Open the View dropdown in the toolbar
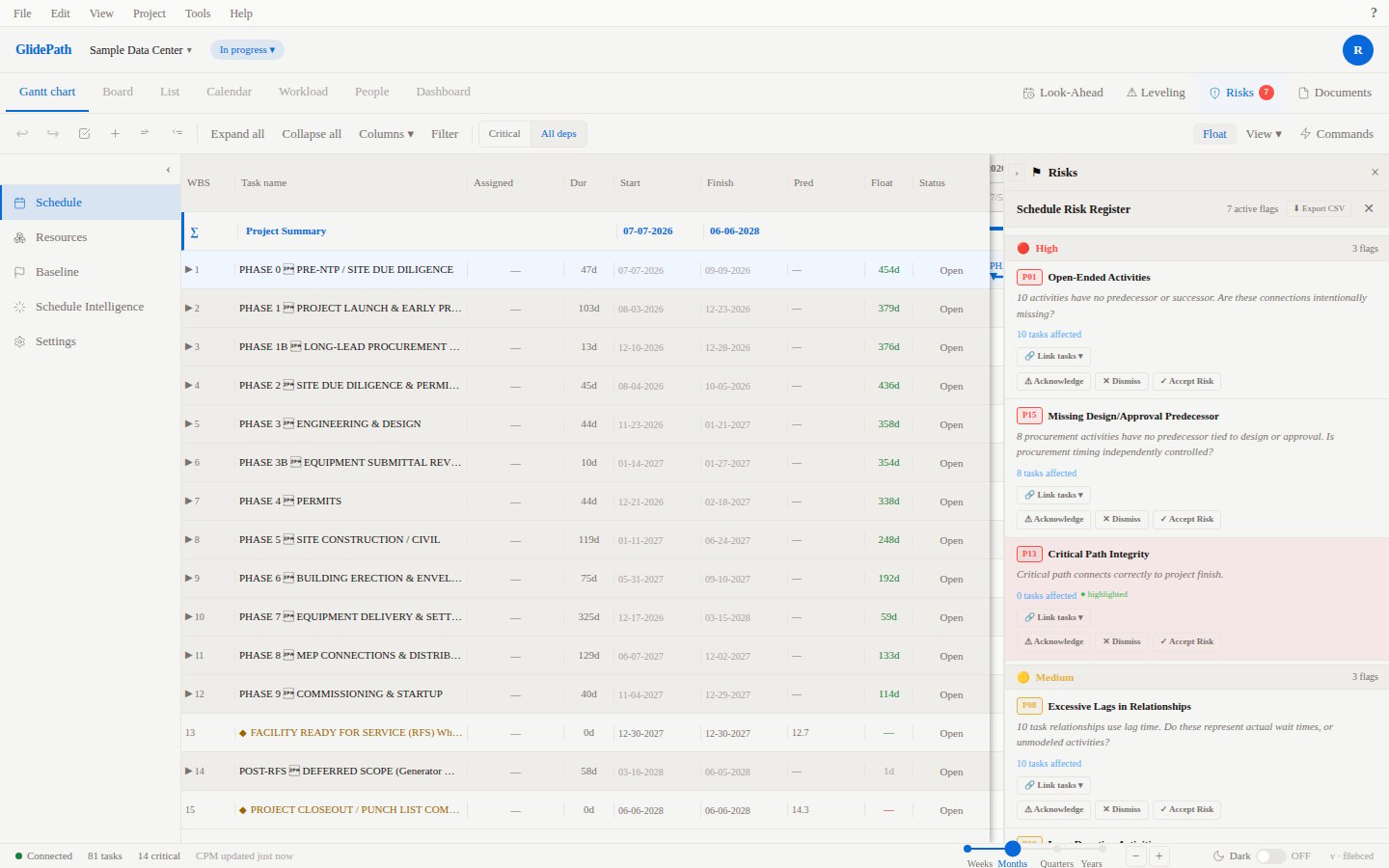The image size is (1389, 868). pos(1264,134)
